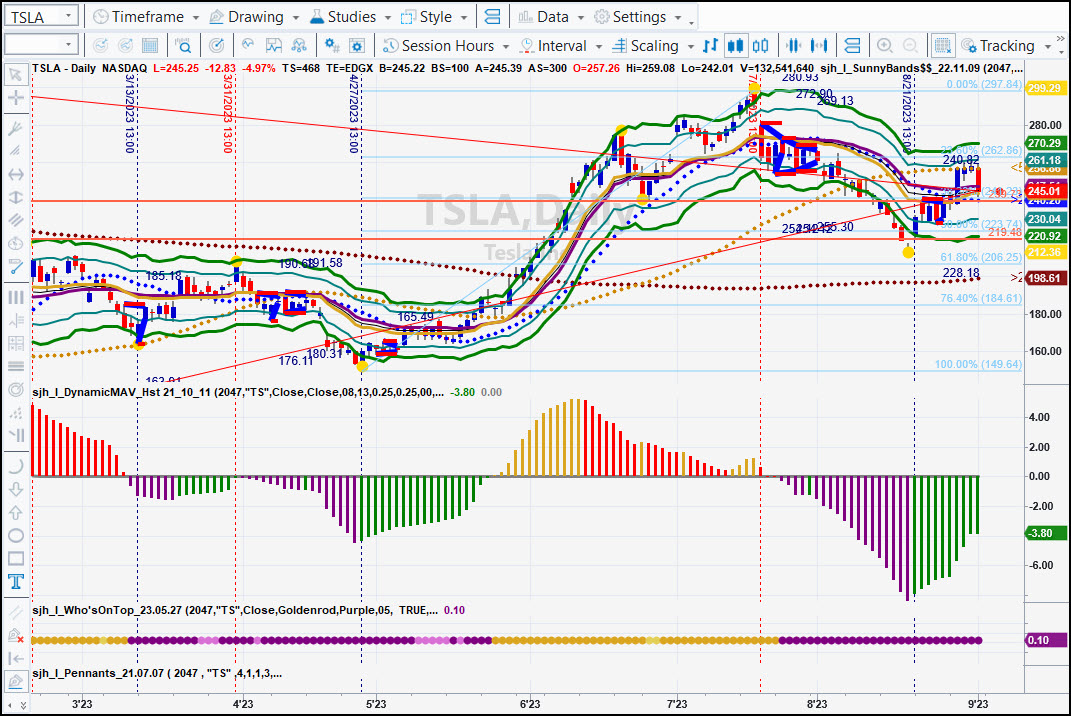The height and width of the screenshot is (716, 1071).
Task: Open the Timeframe menu
Action: [146, 16]
